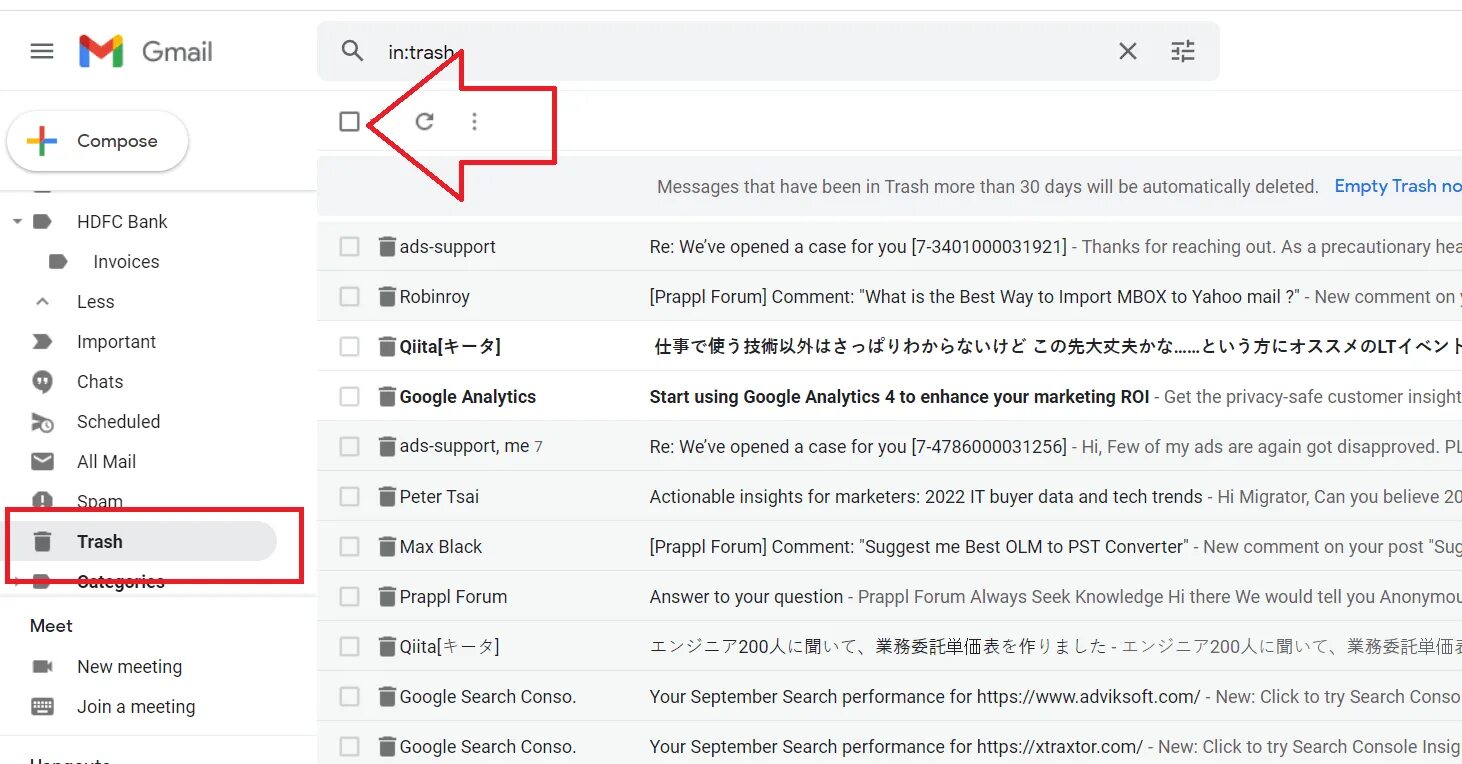Viewport: 1462px width, 764px height.
Task: Open the HDFC Bank label
Action: [x=122, y=222]
